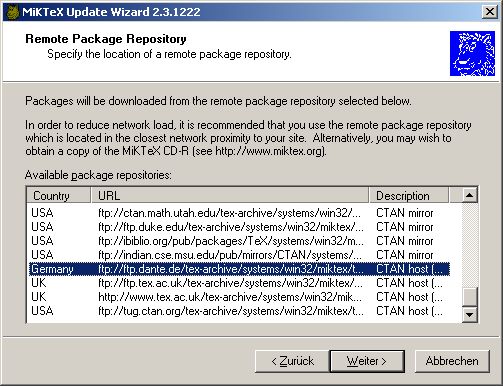Pick the tug.ctan.org USA repository
Viewport: 503px width, 386px height.
point(239,311)
